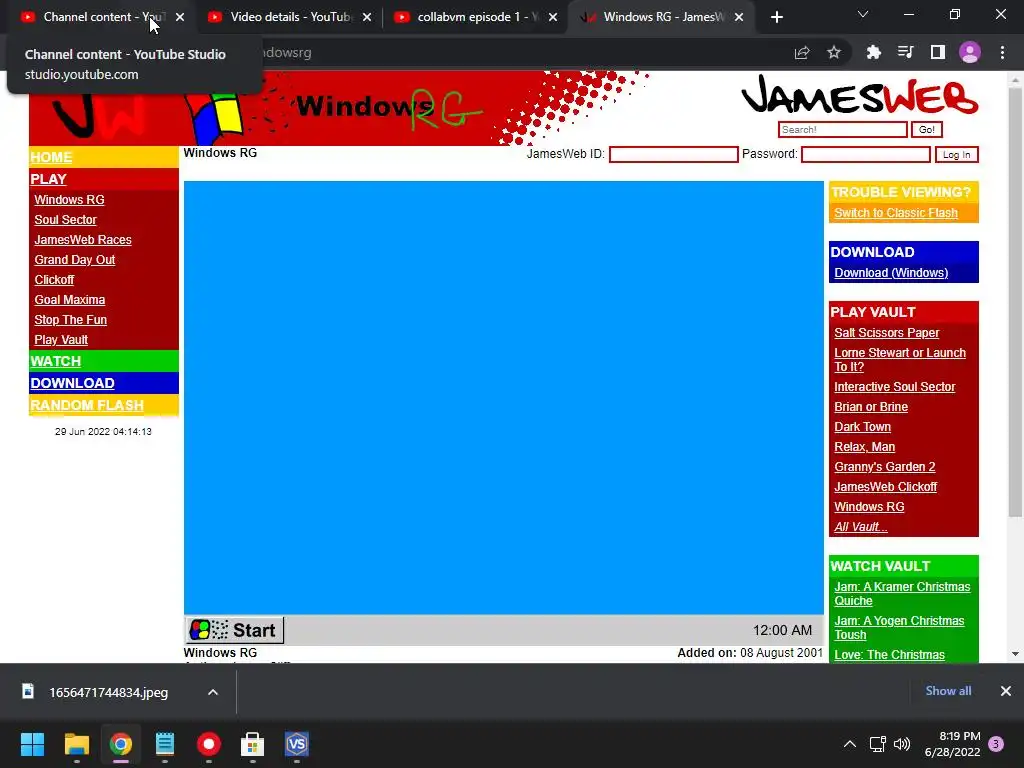Image resolution: width=1024 pixels, height=768 pixels.
Task: Open the Brian or Brine link
Action: coord(871,407)
